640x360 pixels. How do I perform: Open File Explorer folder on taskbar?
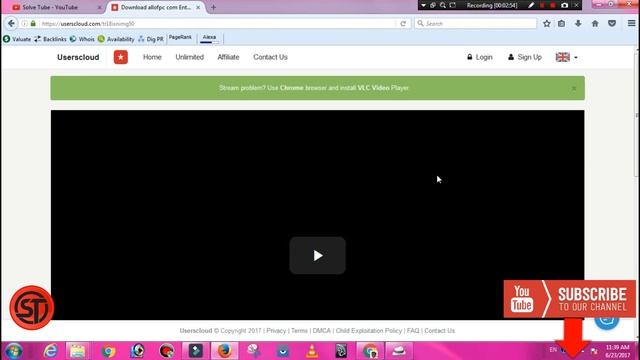(77, 351)
